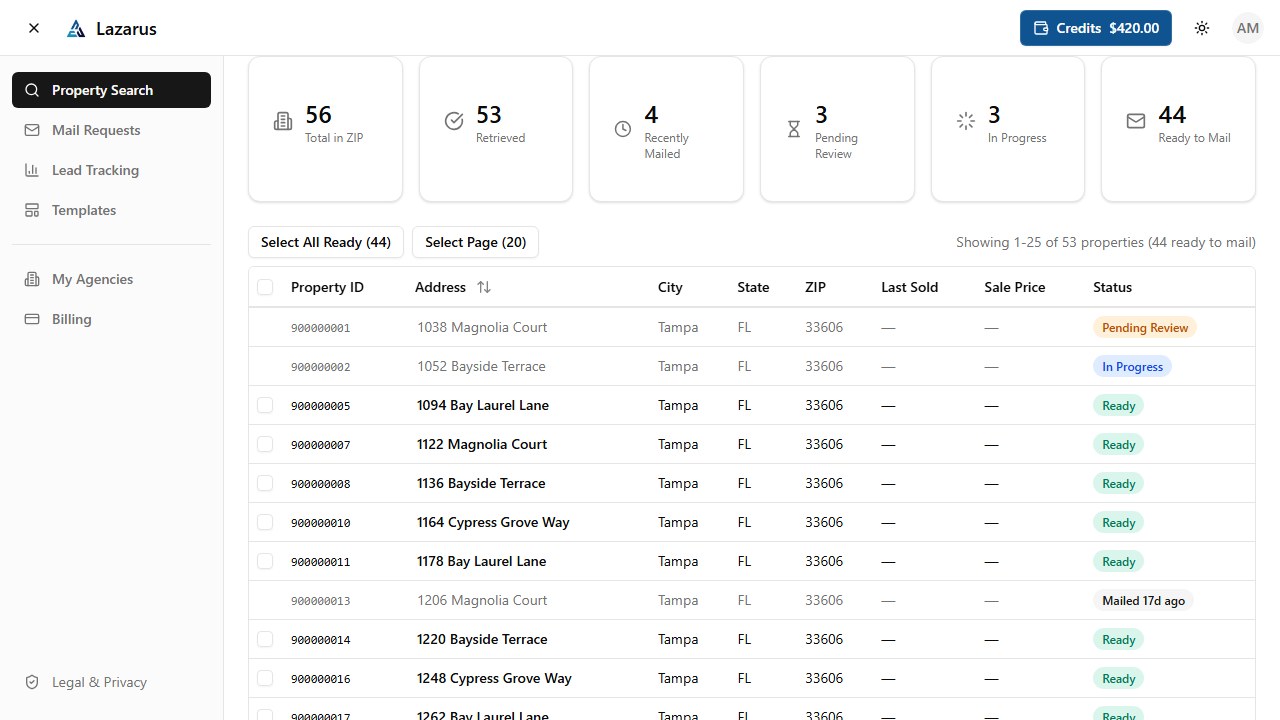Click the Last Sold column header
1280x720 pixels.
click(909, 287)
